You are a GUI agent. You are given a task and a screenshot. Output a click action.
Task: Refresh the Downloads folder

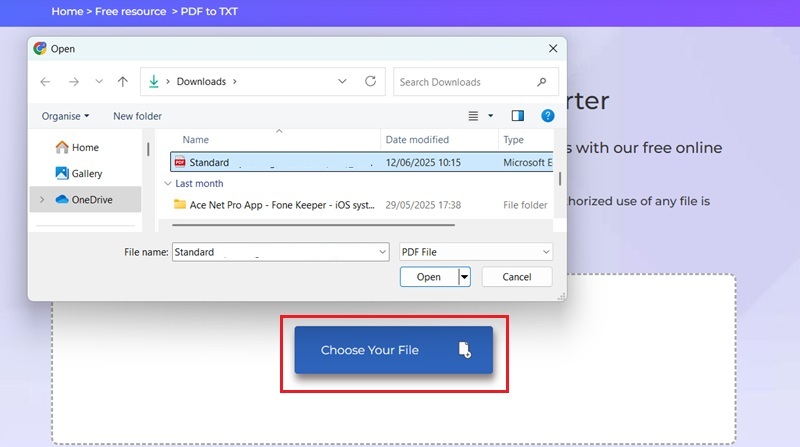pos(370,82)
